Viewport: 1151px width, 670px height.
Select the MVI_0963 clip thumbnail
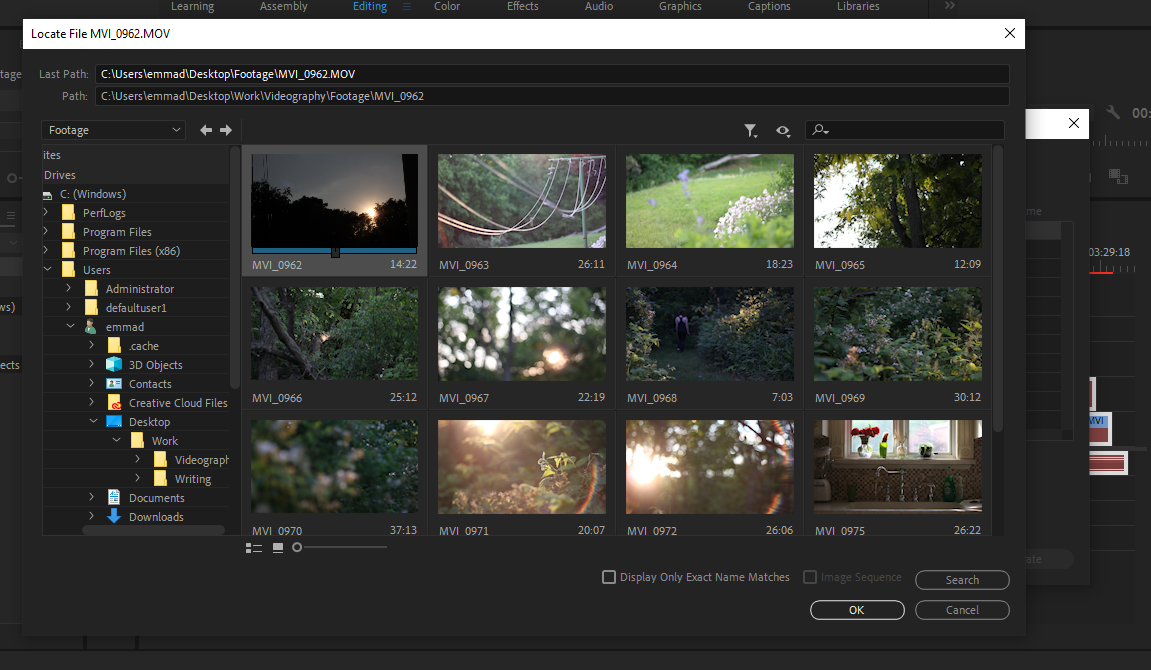pos(522,201)
